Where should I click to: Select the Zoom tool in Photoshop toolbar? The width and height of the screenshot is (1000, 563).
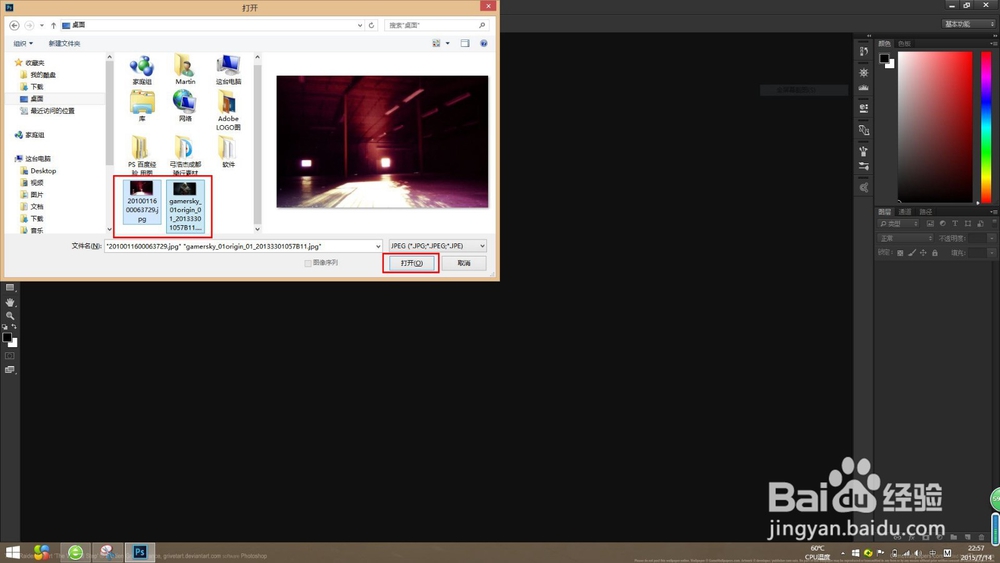point(10,316)
